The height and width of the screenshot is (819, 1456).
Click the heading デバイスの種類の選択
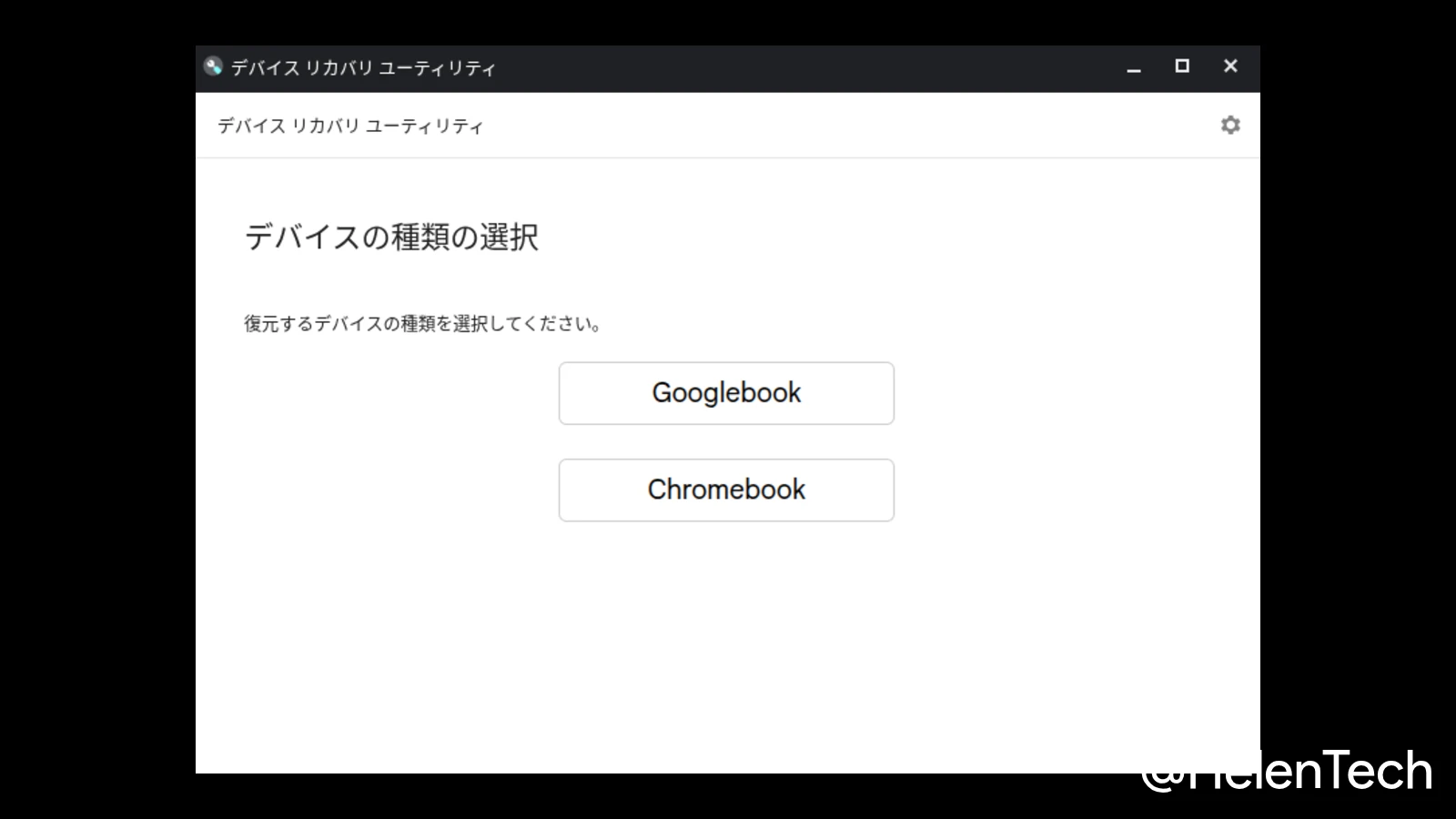tap(391, 238)
